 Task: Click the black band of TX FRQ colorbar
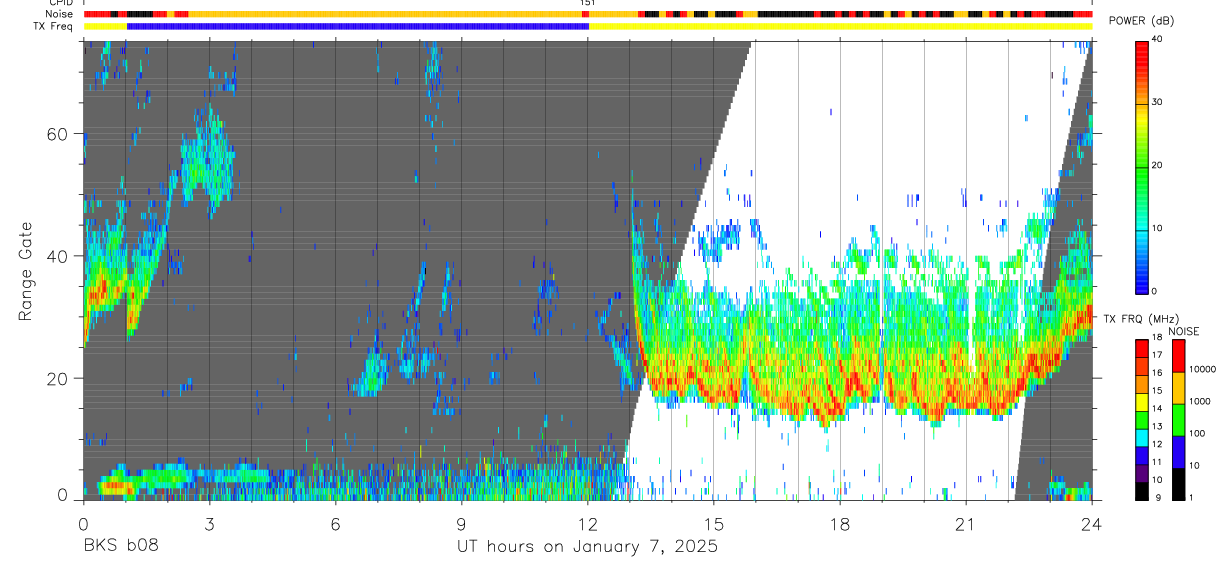click(x=1141, y=491)
